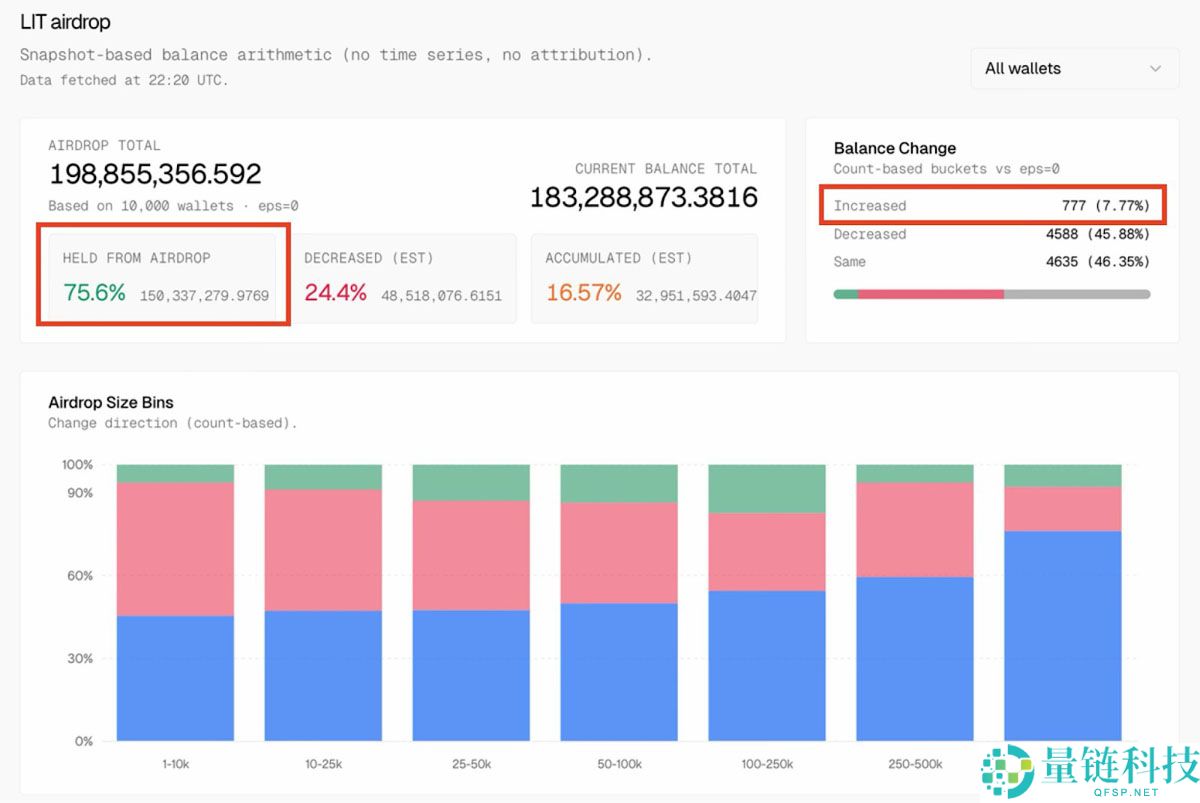Click the LIT airdrop page title
Image resolution: width=1200 pixels, height=803 pixels.
click(65, 22)
